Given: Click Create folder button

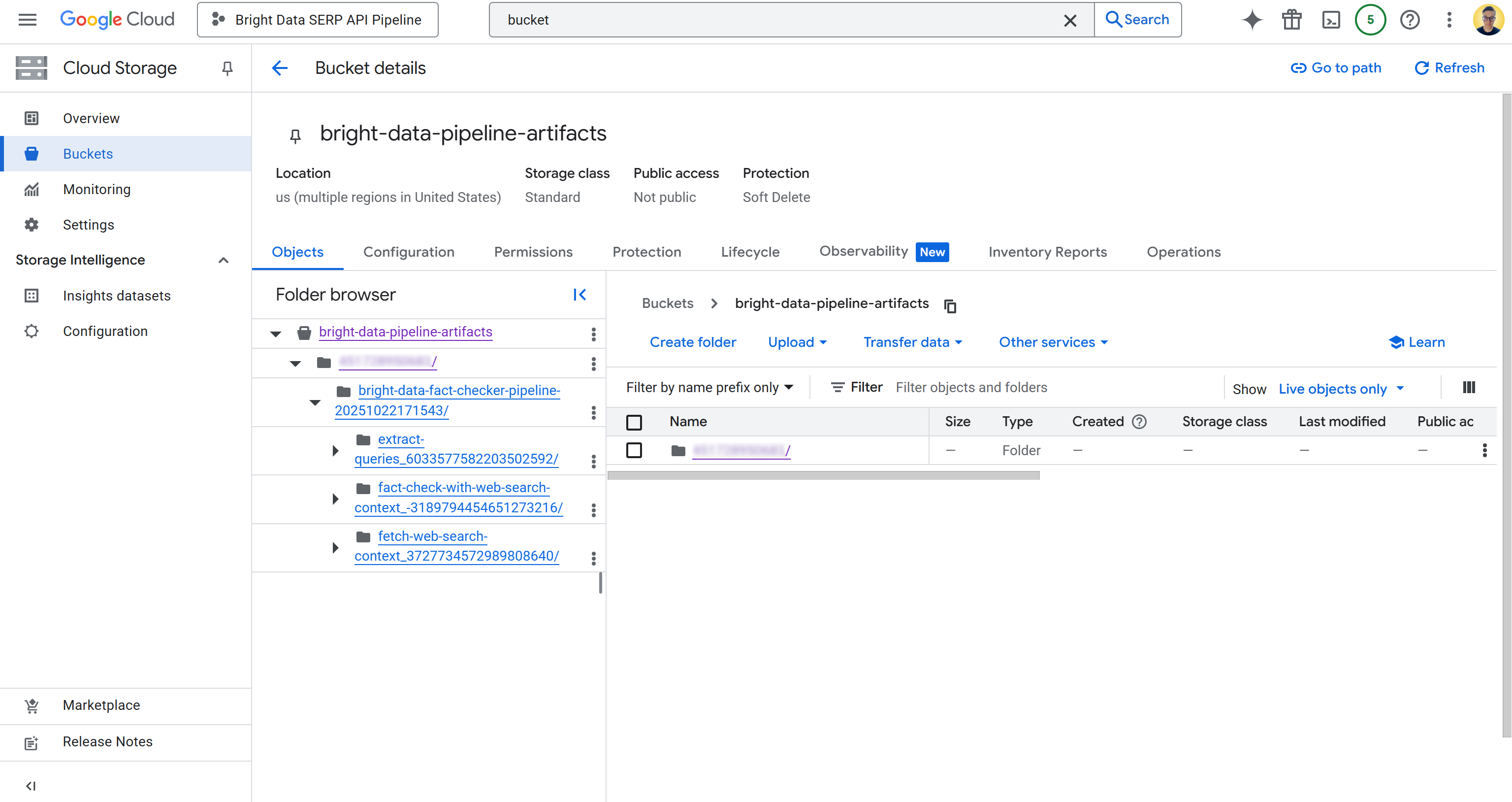Looking at the screenshot, I should pos(693,342).
